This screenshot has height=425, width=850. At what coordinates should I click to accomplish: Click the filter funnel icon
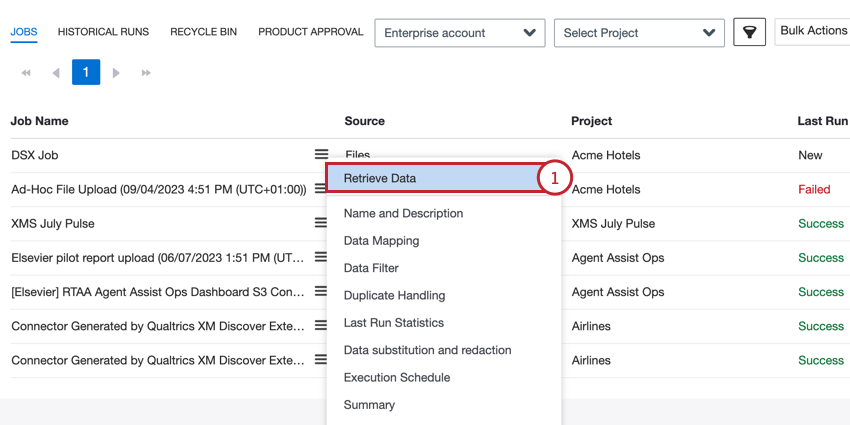point(749,32)
